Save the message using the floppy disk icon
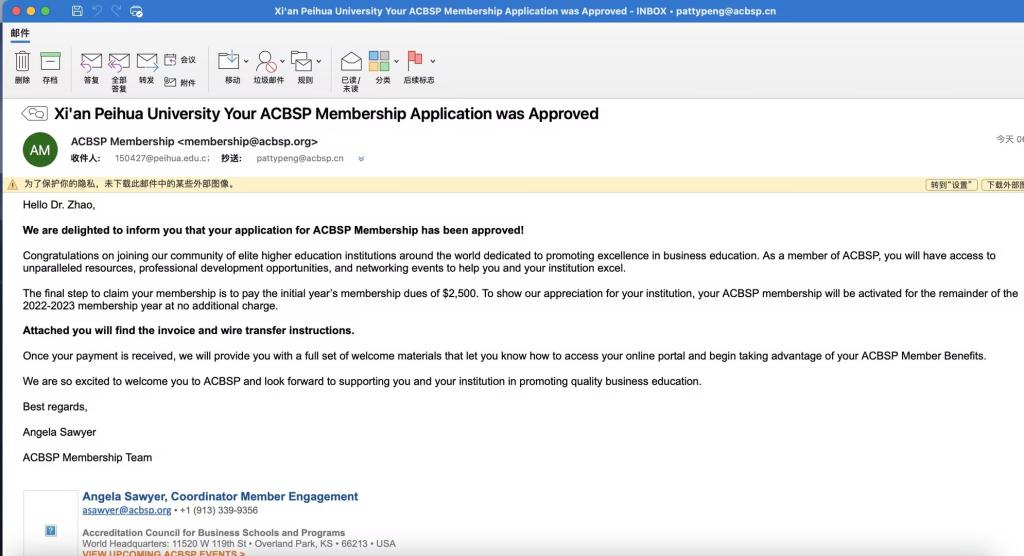1024x556 pixels. (78, 11)
